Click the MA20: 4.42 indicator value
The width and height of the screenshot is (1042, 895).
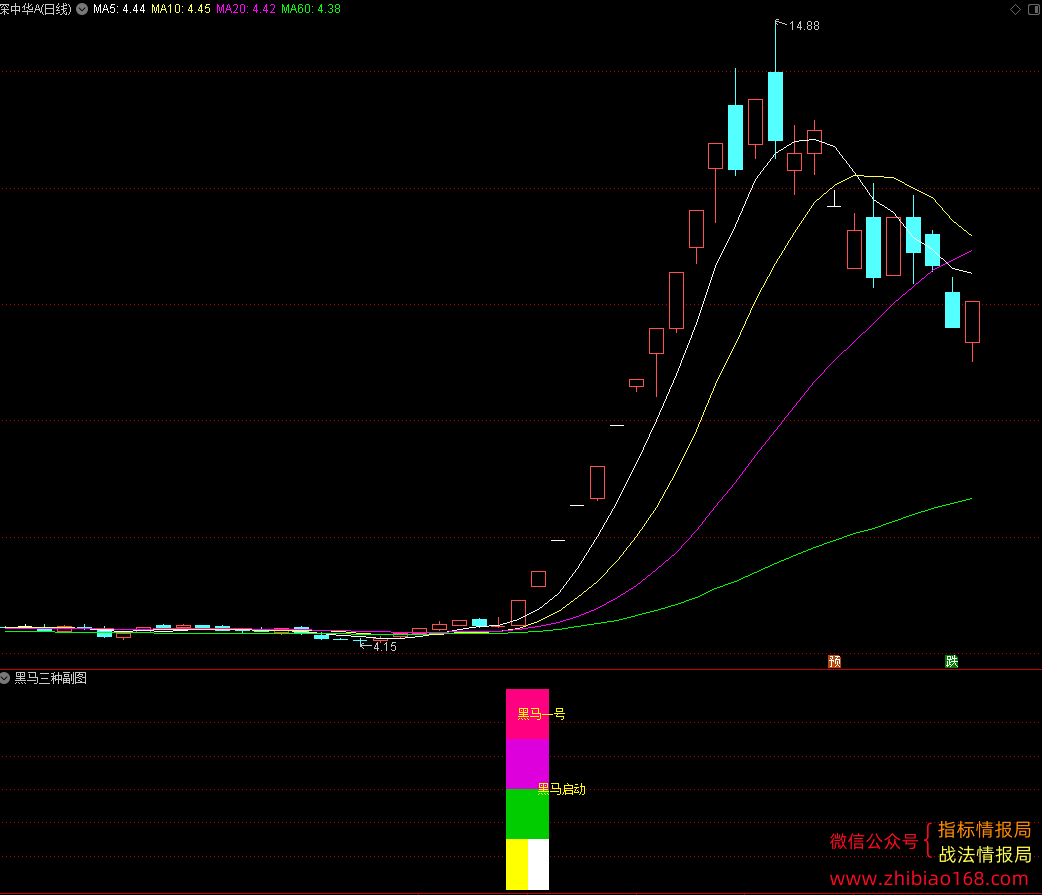coord(246,9)
